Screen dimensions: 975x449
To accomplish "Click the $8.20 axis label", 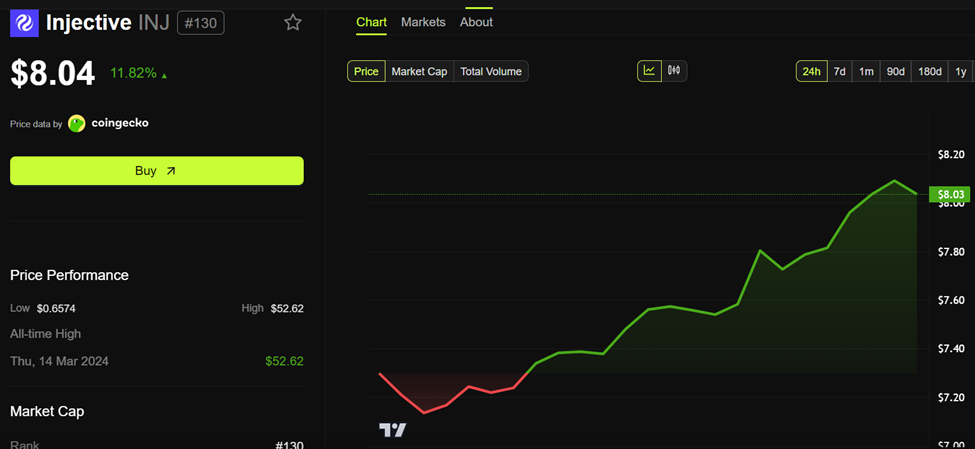I will [951, 155].
